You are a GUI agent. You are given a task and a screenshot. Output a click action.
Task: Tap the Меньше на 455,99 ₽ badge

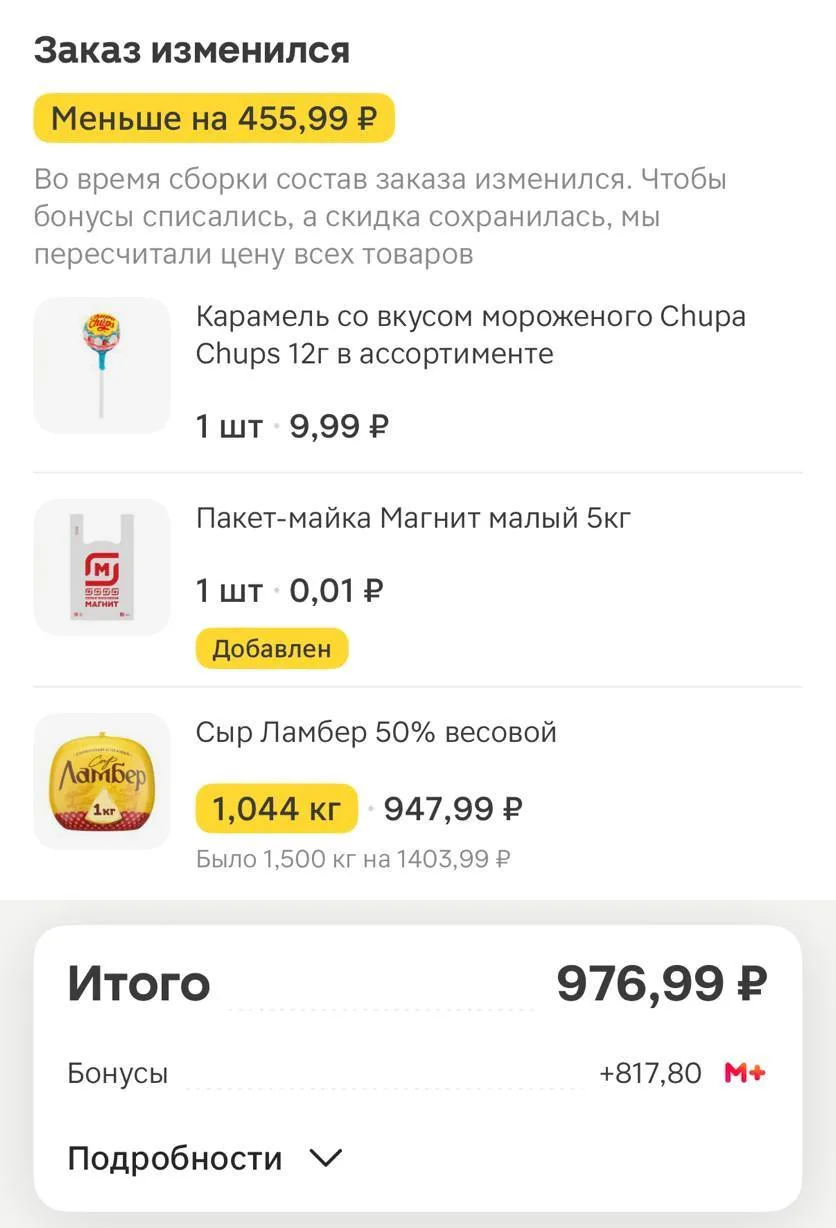[214, 119]
